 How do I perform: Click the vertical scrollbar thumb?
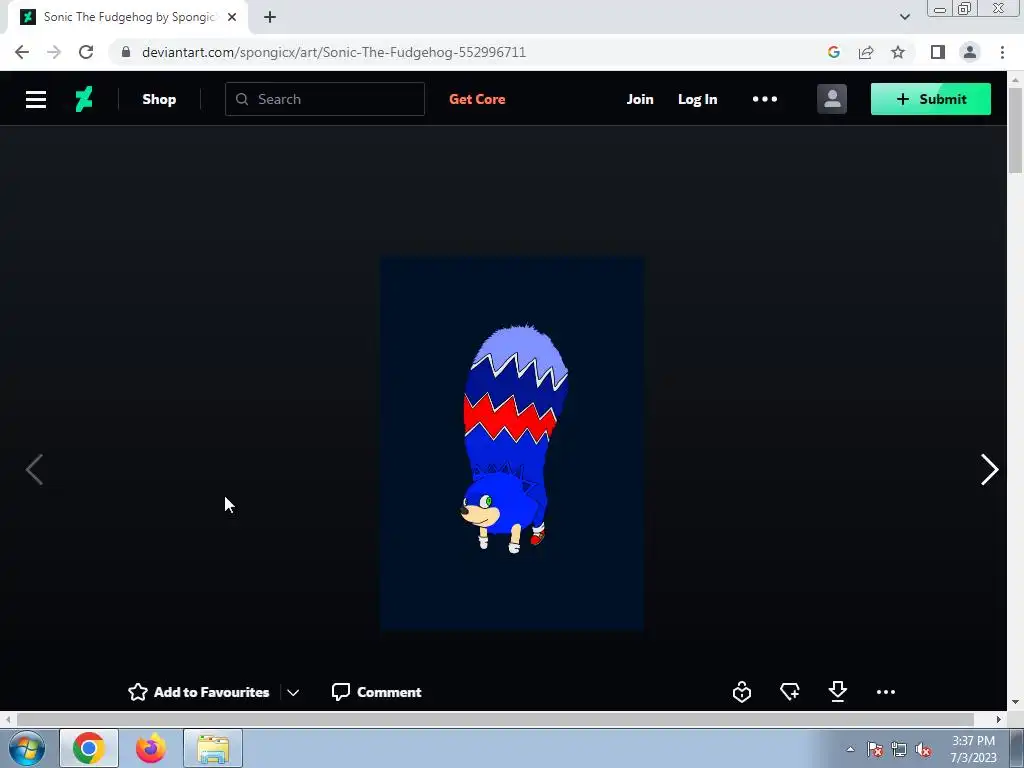1016,131
